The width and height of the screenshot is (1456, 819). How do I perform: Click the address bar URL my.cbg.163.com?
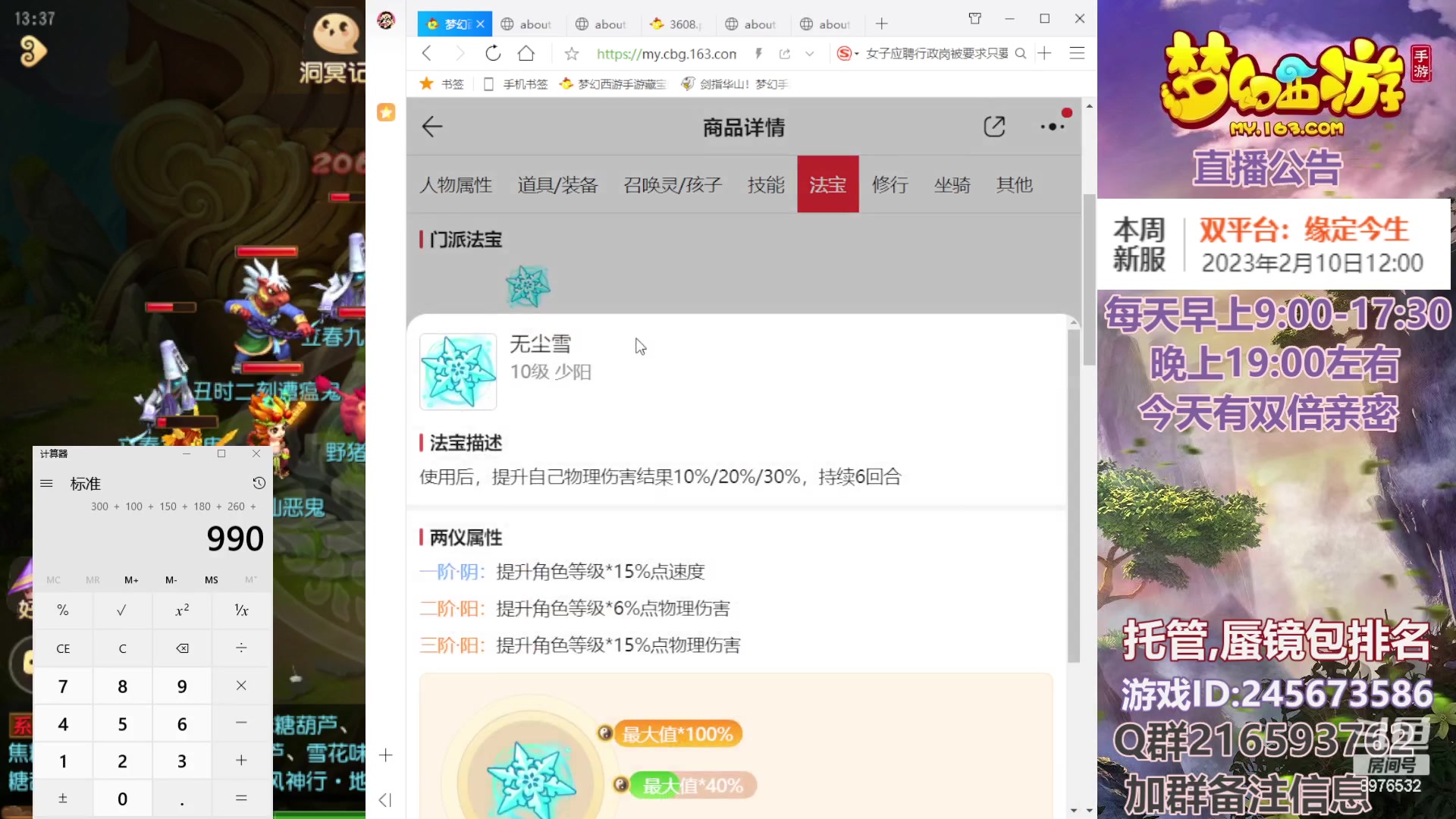(x=666, y=54)
